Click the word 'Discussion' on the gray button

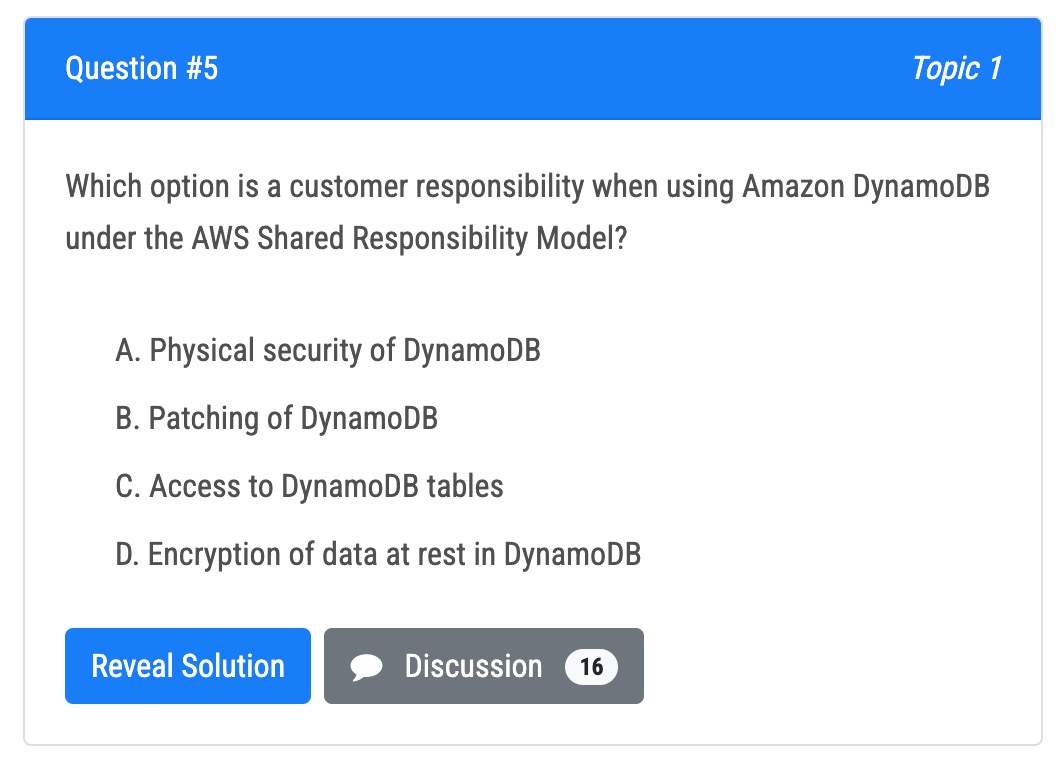click(x=473, y=666)
